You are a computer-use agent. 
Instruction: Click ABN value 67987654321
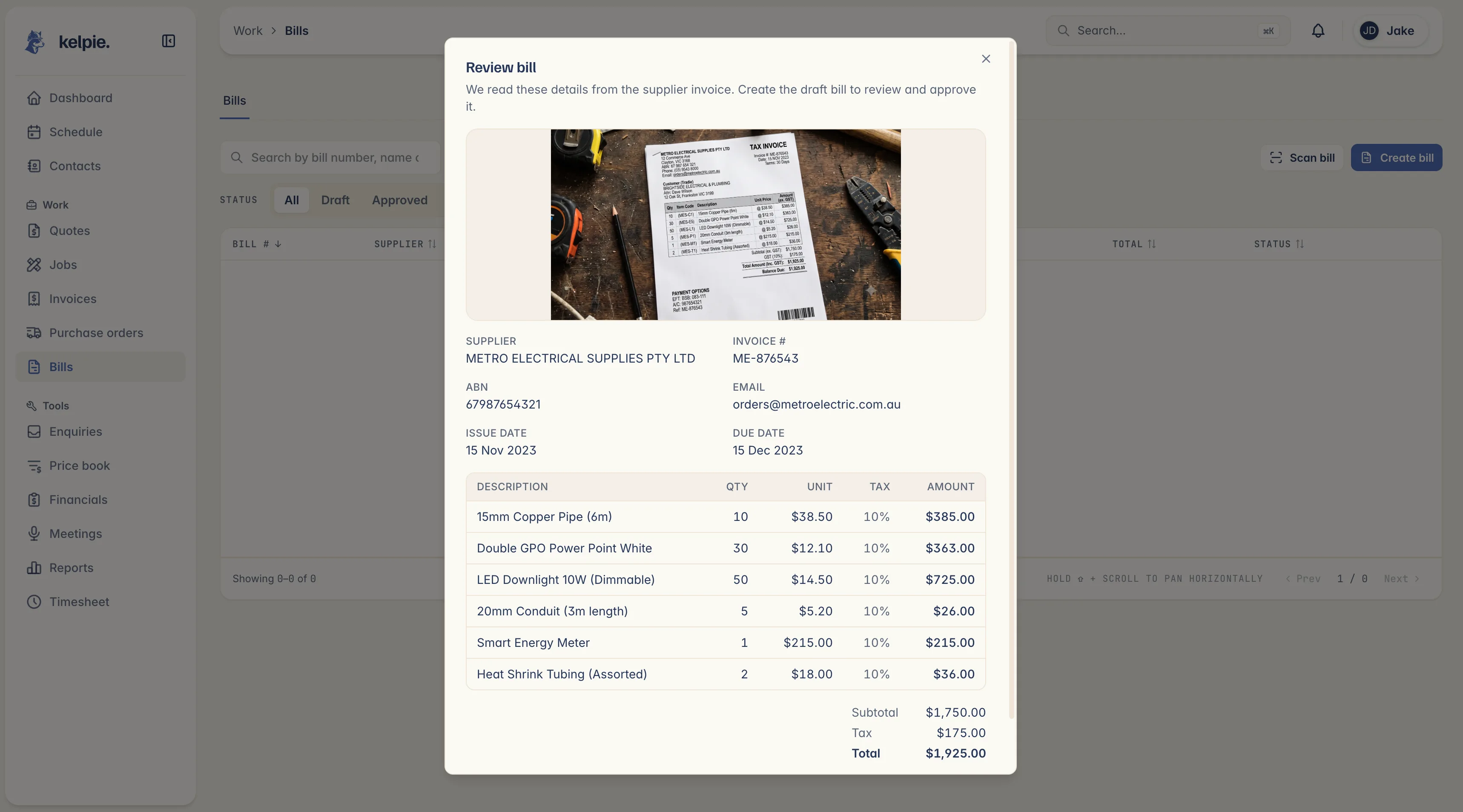click(x=502, y=405)
